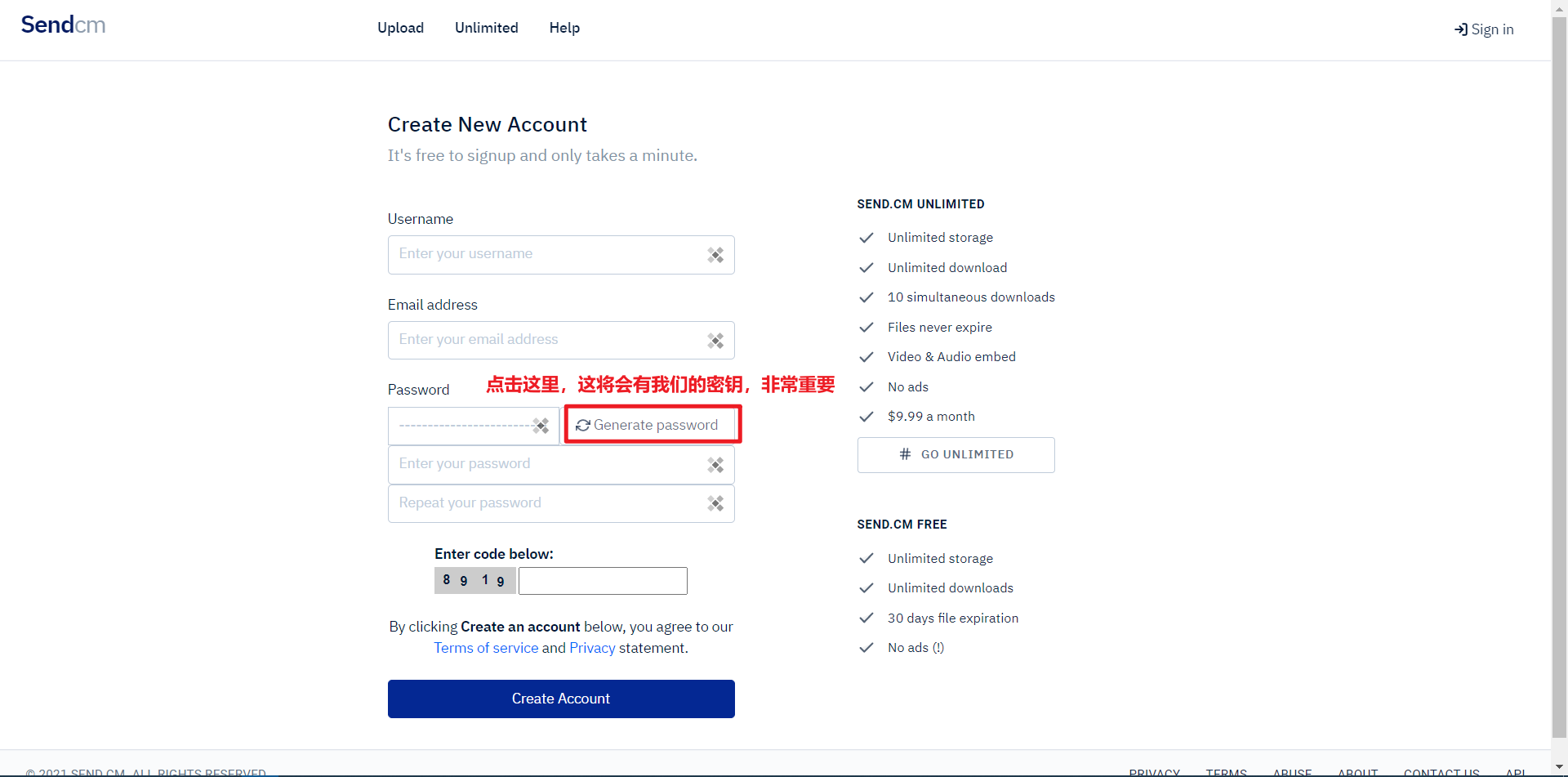Clear the username field using its X icon
1568x777 pixels.
coord(716,254)
